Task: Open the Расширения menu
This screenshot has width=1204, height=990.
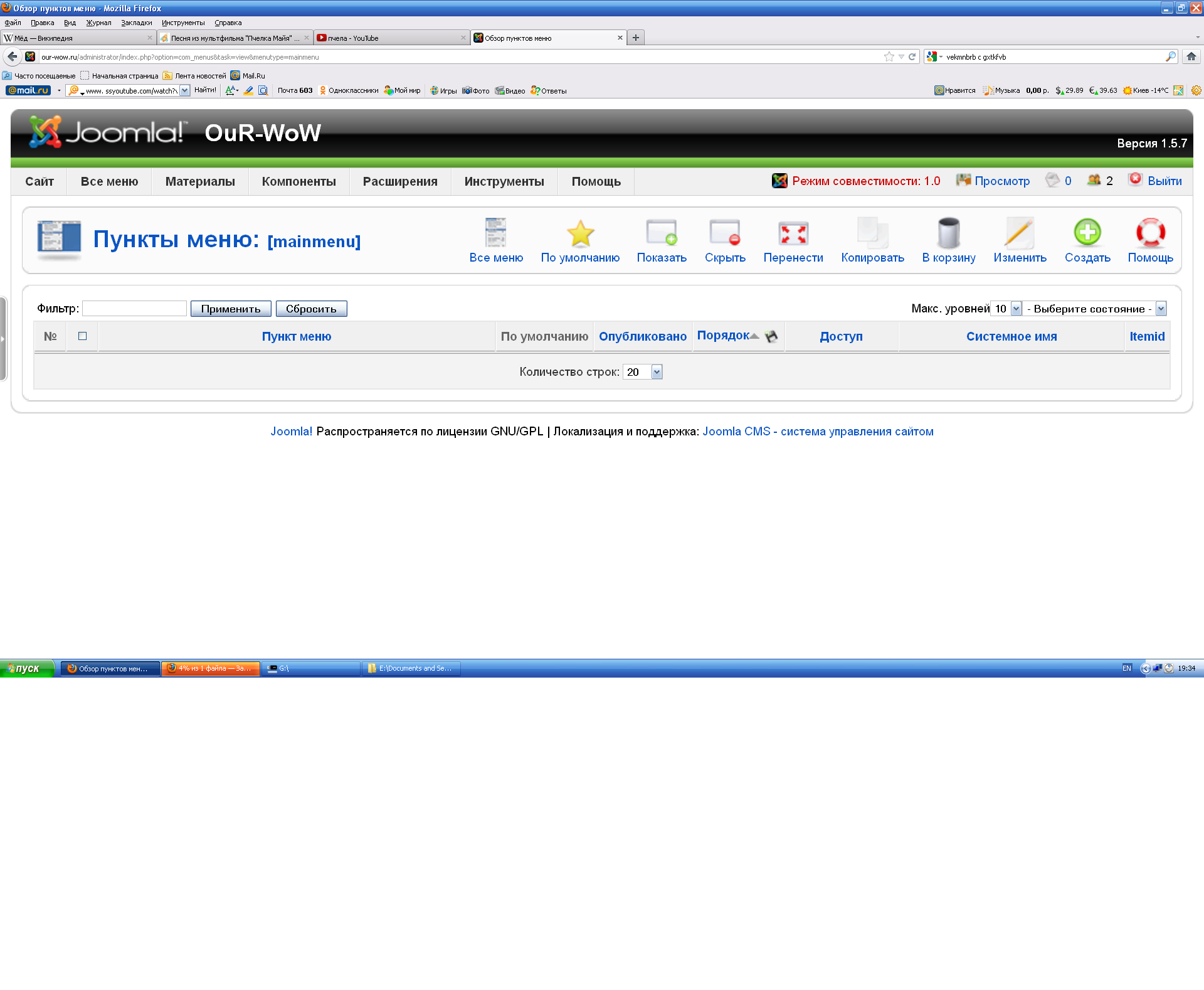Action: click(399, 181)
